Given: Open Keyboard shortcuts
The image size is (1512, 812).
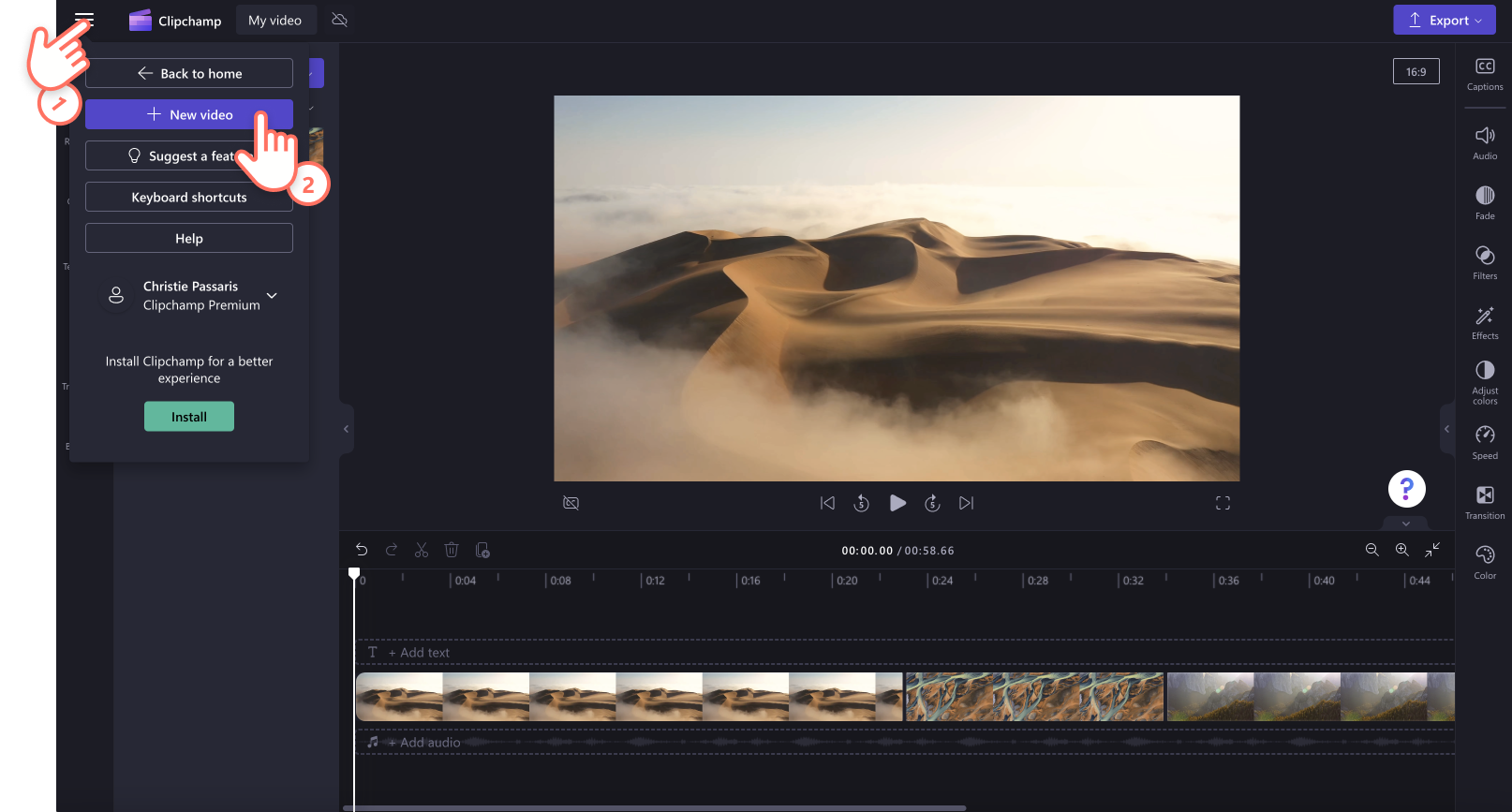Looking at the screenshot, I should pos(189,197).
